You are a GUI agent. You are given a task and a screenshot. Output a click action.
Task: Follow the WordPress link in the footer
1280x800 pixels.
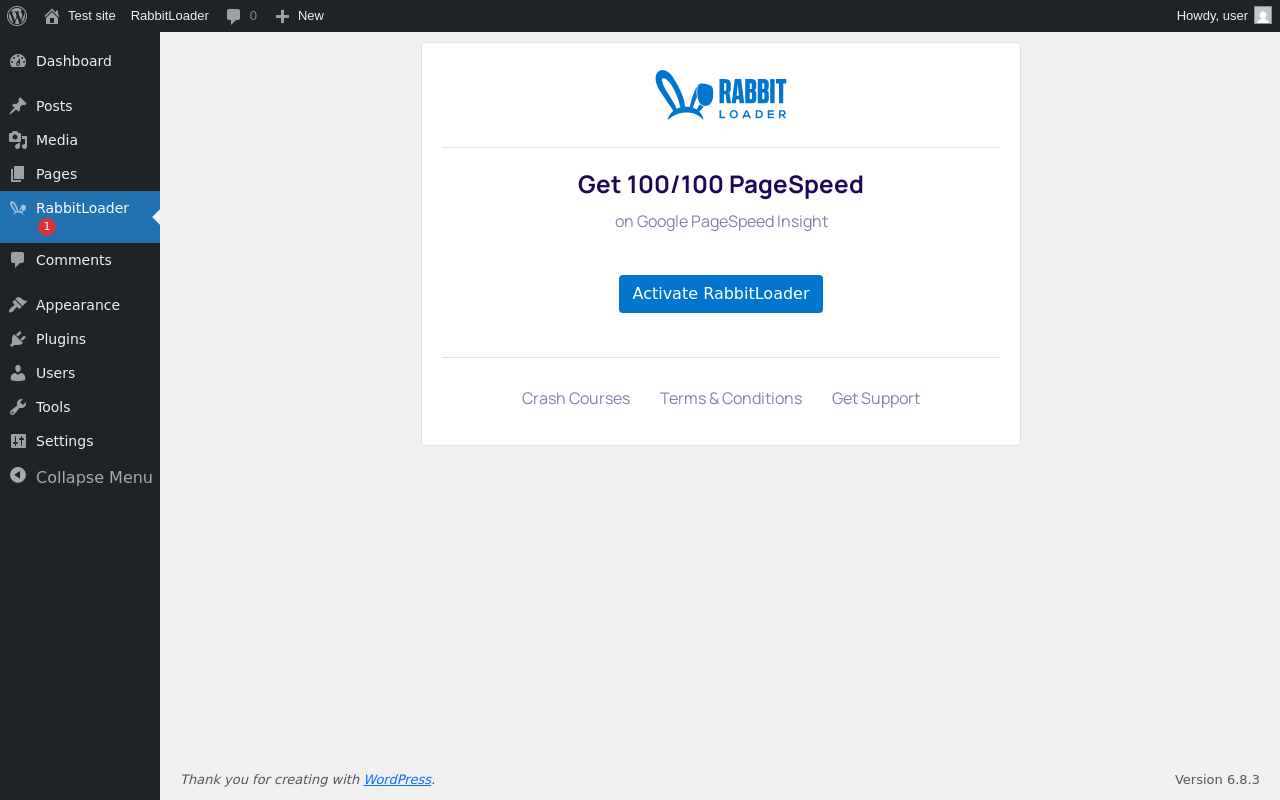click(397, 780)
